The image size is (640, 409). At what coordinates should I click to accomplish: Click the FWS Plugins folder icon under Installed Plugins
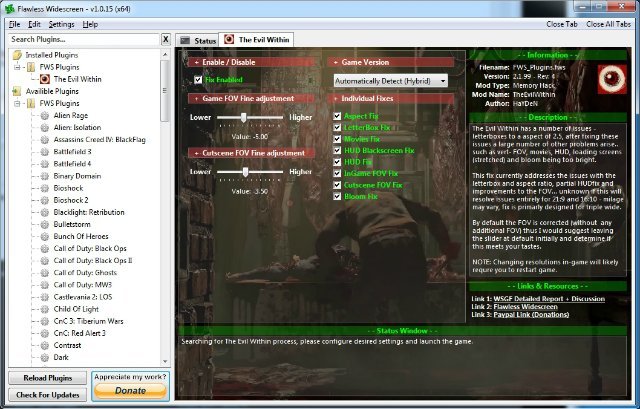(31, 67)
